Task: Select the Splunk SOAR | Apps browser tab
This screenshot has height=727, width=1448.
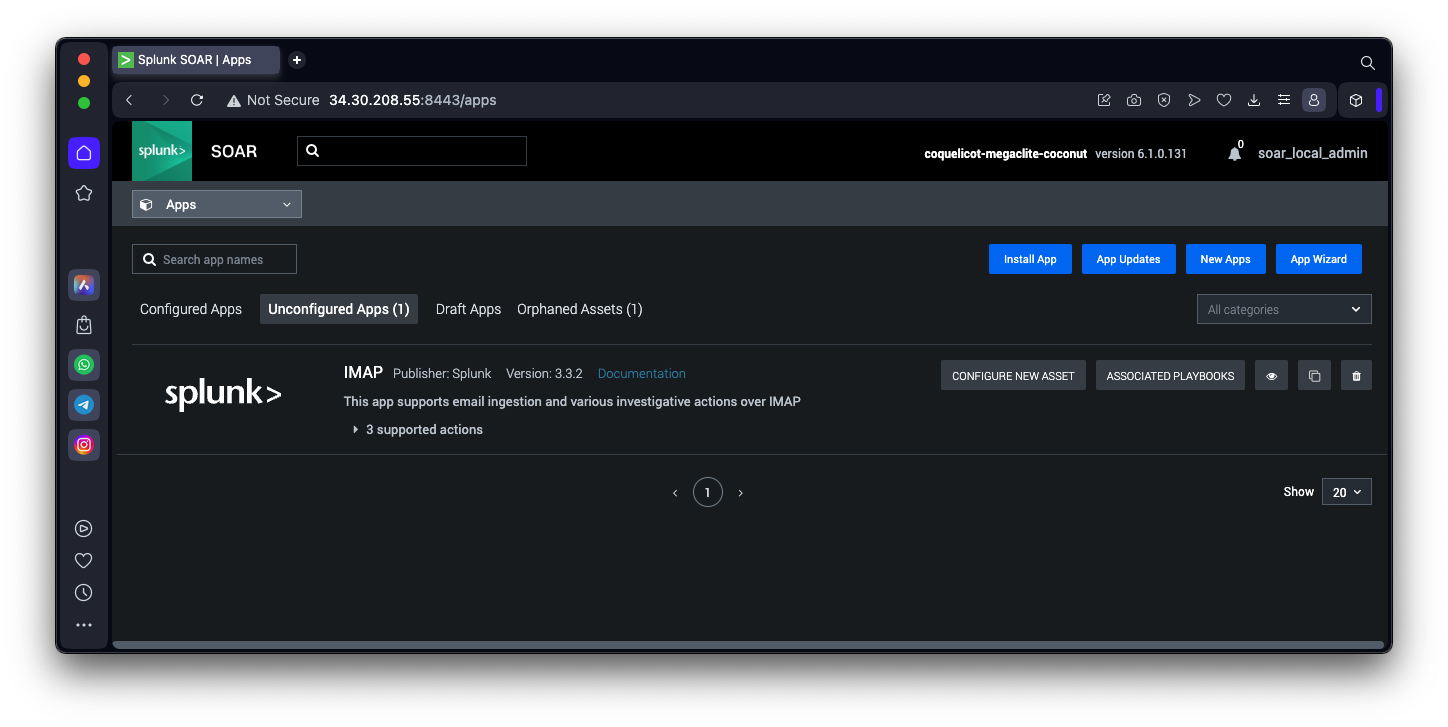Action: coord(196,60)
